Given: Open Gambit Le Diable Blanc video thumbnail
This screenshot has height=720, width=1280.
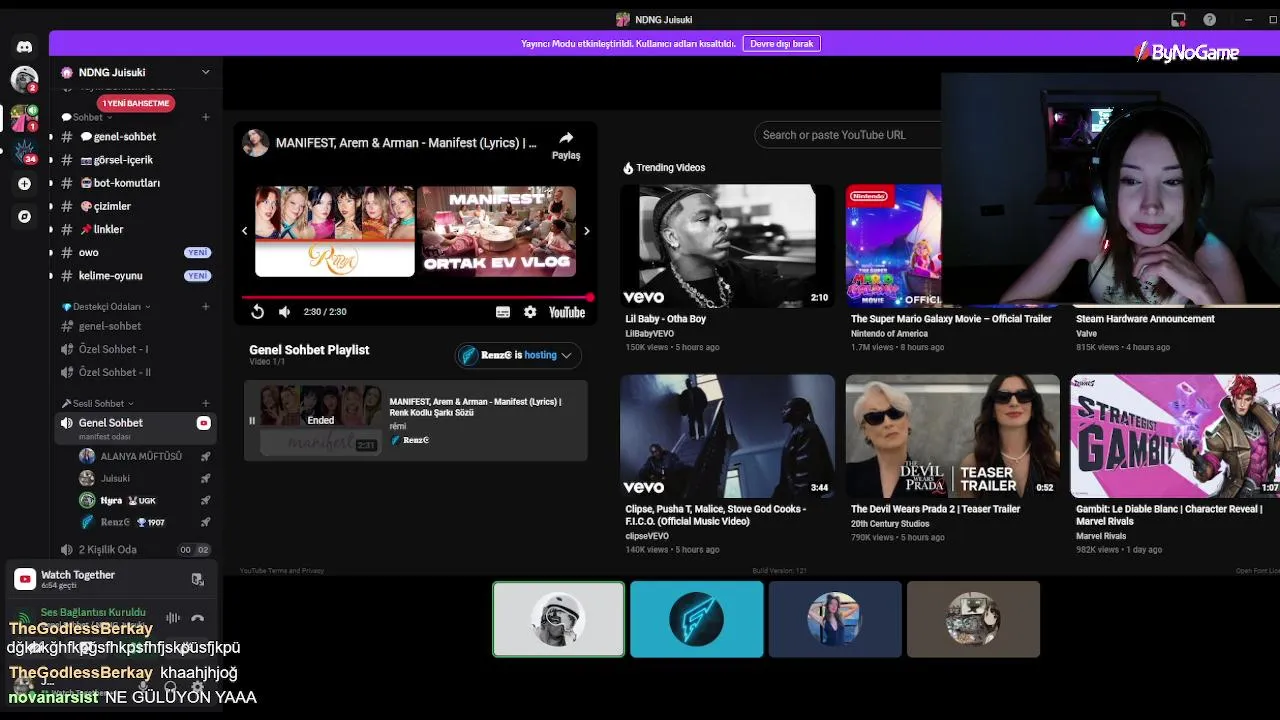Looking at the screenshot, I should (x=1175, y=436).
